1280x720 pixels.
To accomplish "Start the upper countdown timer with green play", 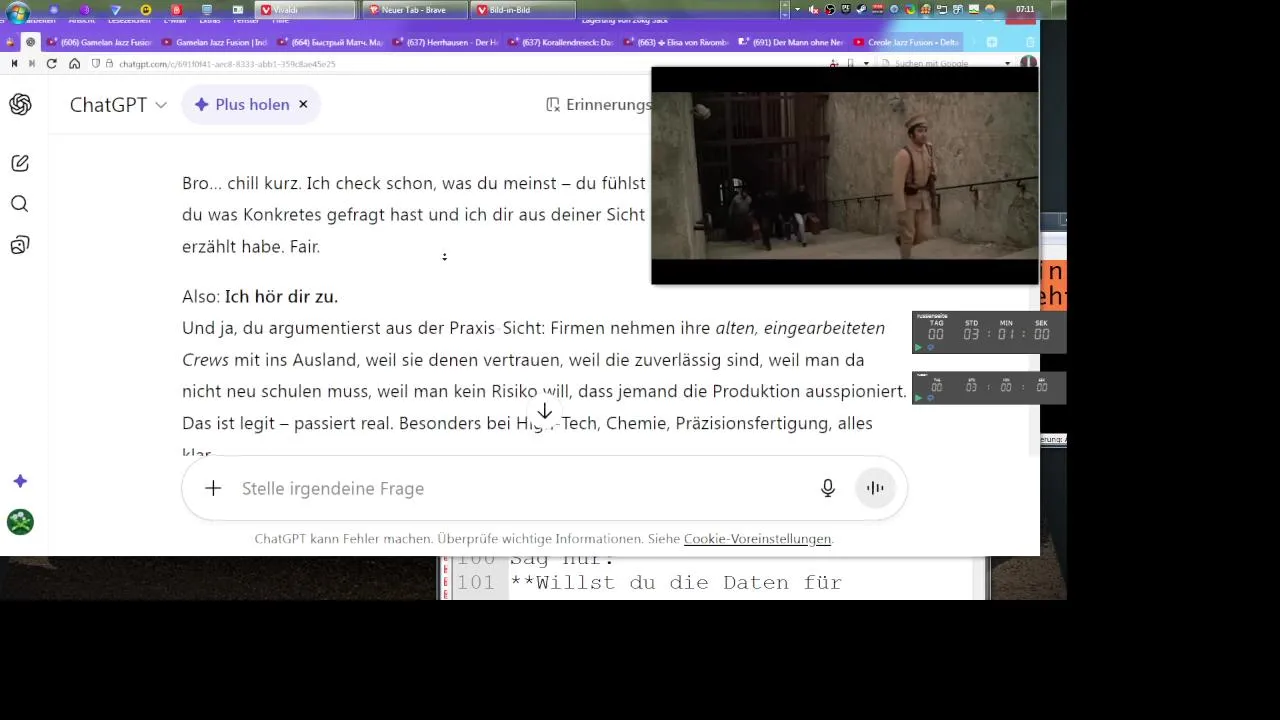I will point(918,347).
